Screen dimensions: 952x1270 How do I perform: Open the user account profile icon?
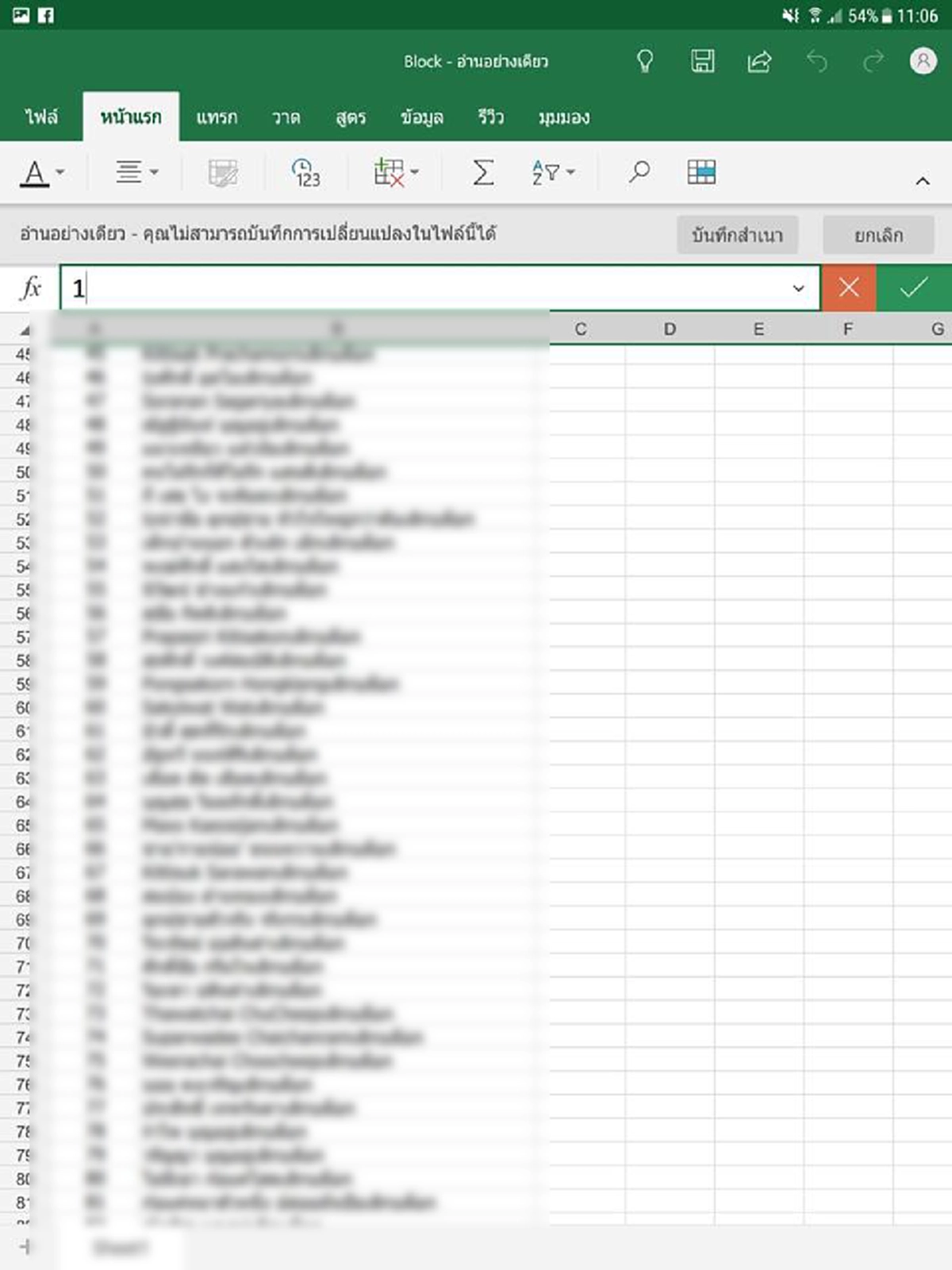[923, 61]
